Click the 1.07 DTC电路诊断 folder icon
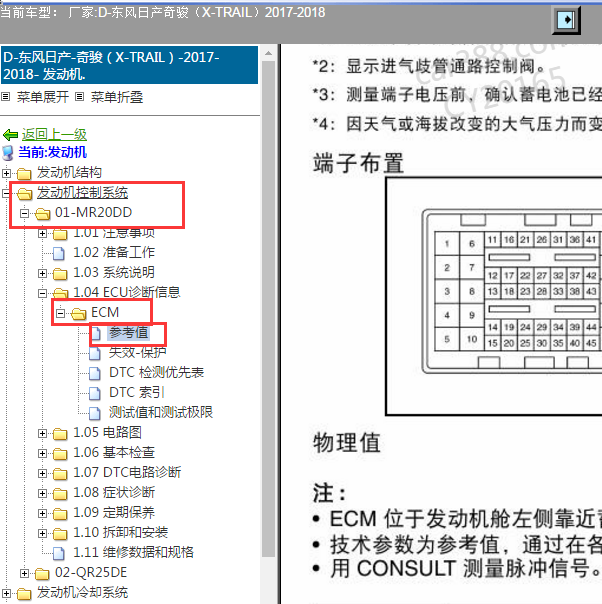This screenshot has height=604, width=602. tap(60, 474)
